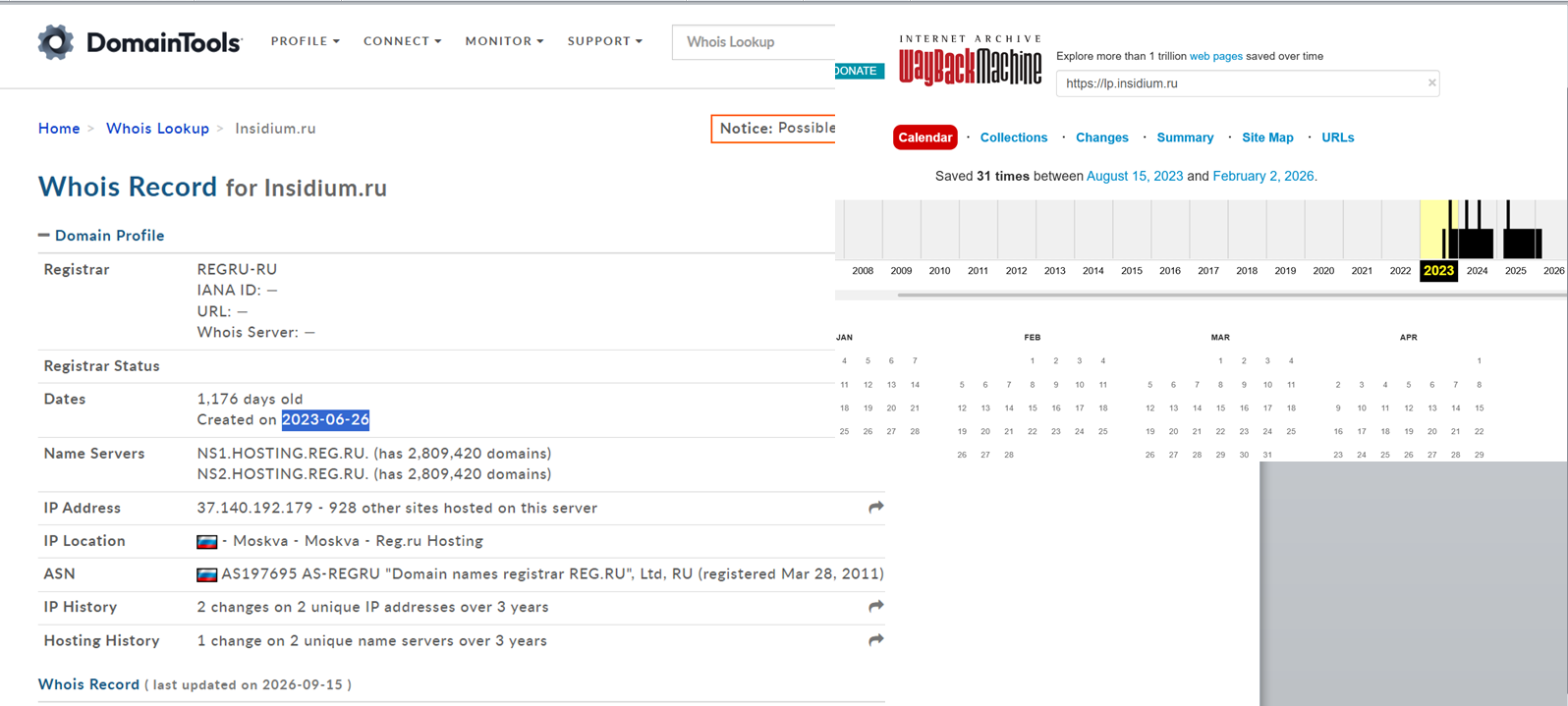This screenshot has width=1568, height=706.
Task: Click the APR month heading in calendar
Action: [1408, 338]
